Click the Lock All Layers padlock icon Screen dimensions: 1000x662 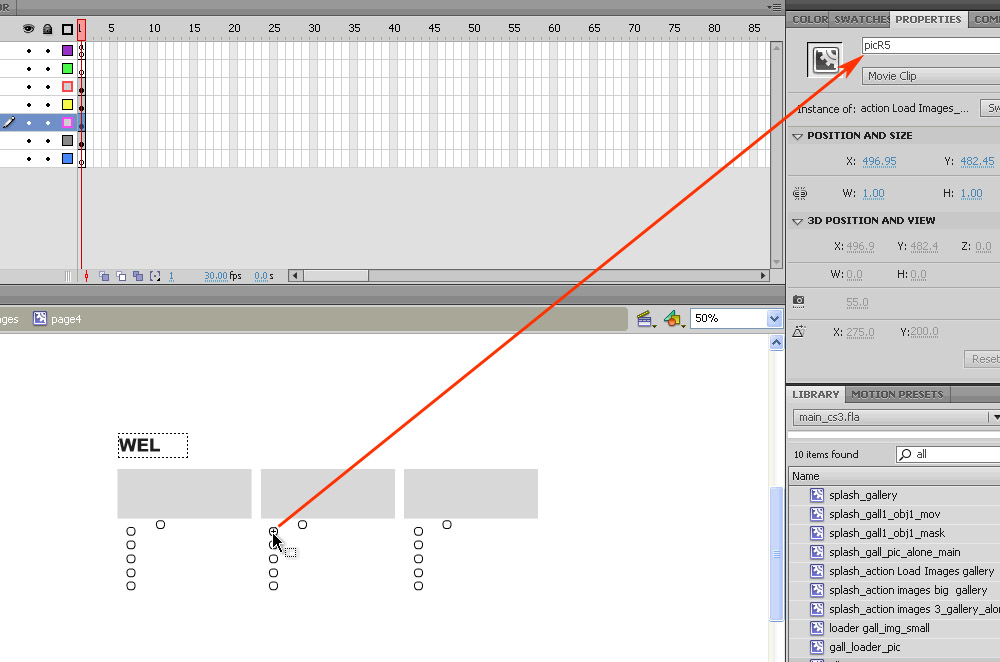[47, 30]
